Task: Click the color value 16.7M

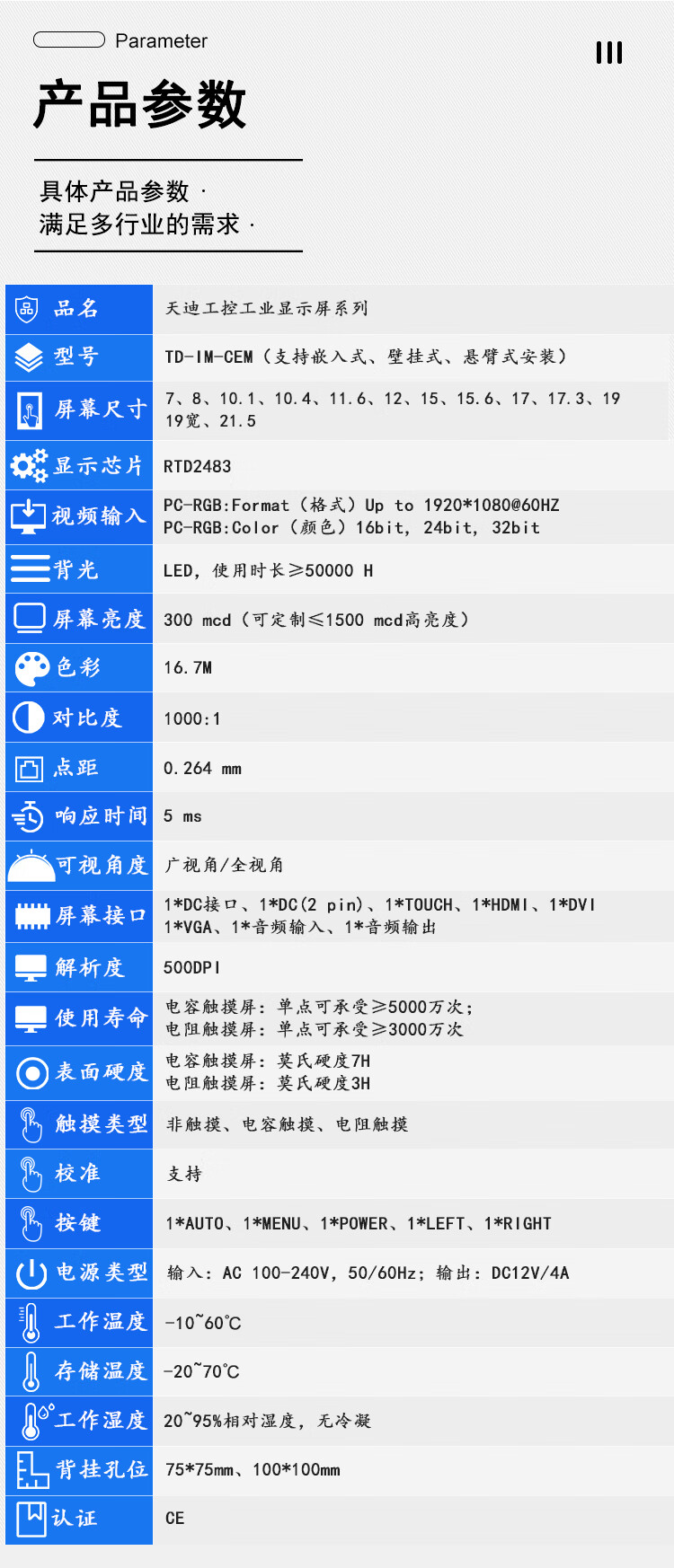Action: (x=188, y=668)
